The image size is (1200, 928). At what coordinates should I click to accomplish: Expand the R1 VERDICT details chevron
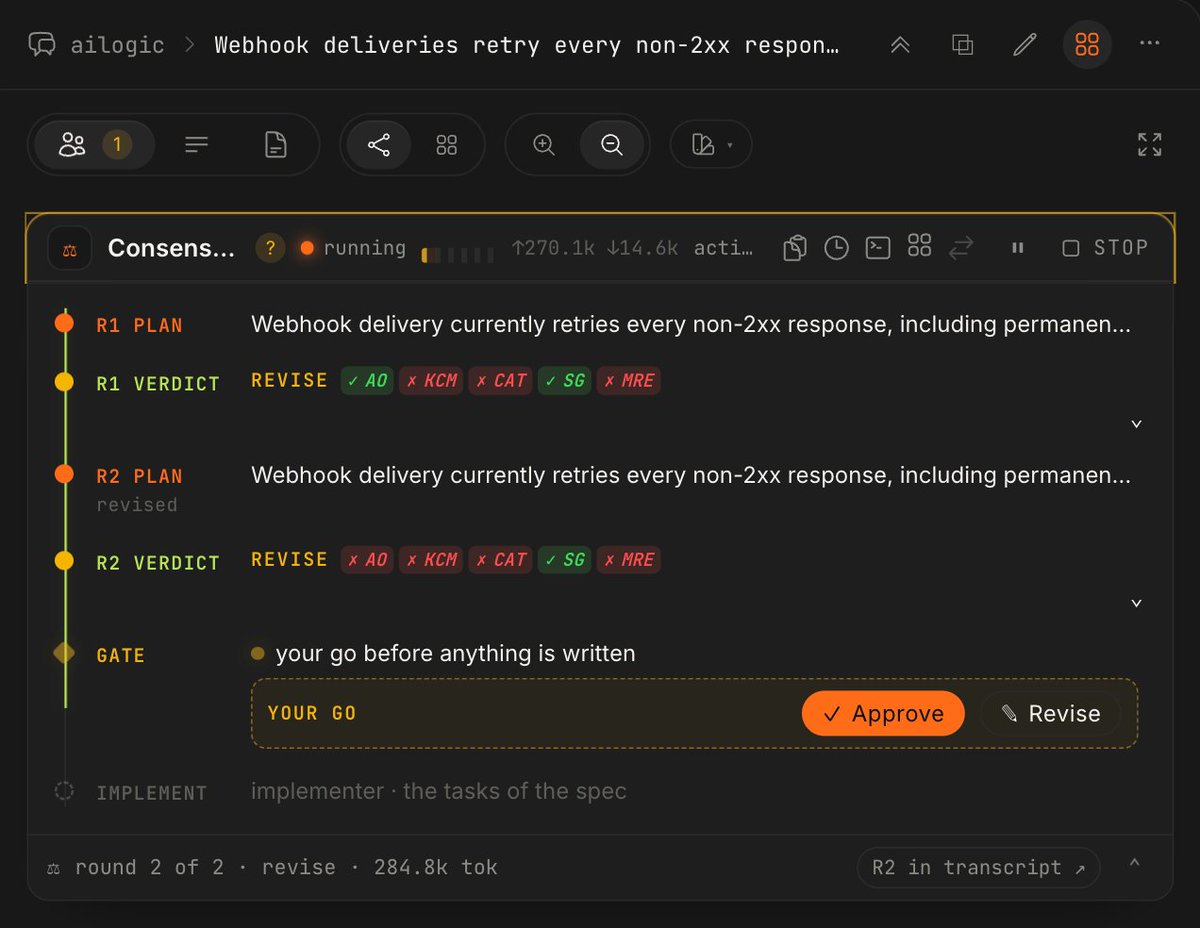1136,424
